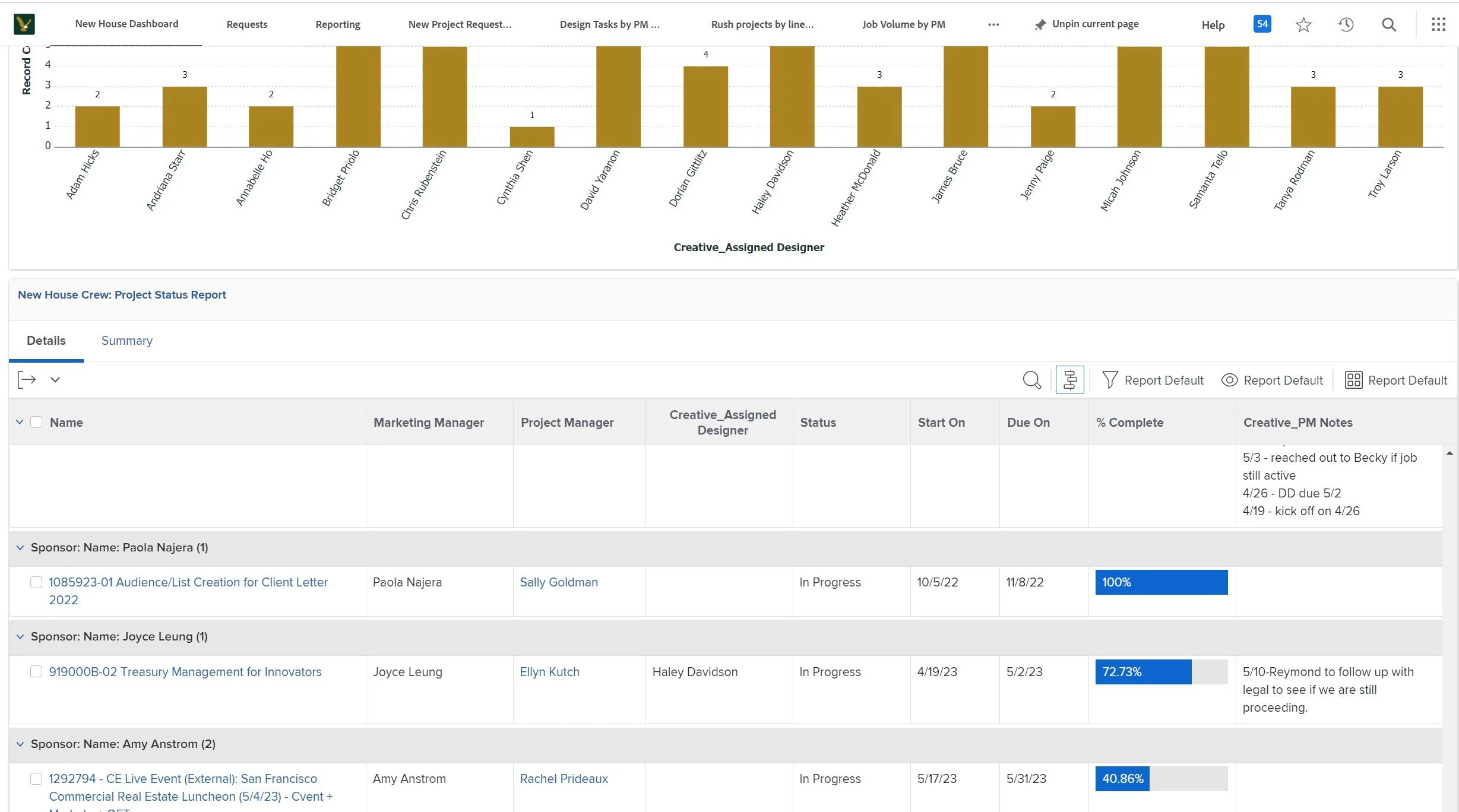Open the notifications badge showing 54
This screenshot has height=812, width=1459.
[1262, 24]
